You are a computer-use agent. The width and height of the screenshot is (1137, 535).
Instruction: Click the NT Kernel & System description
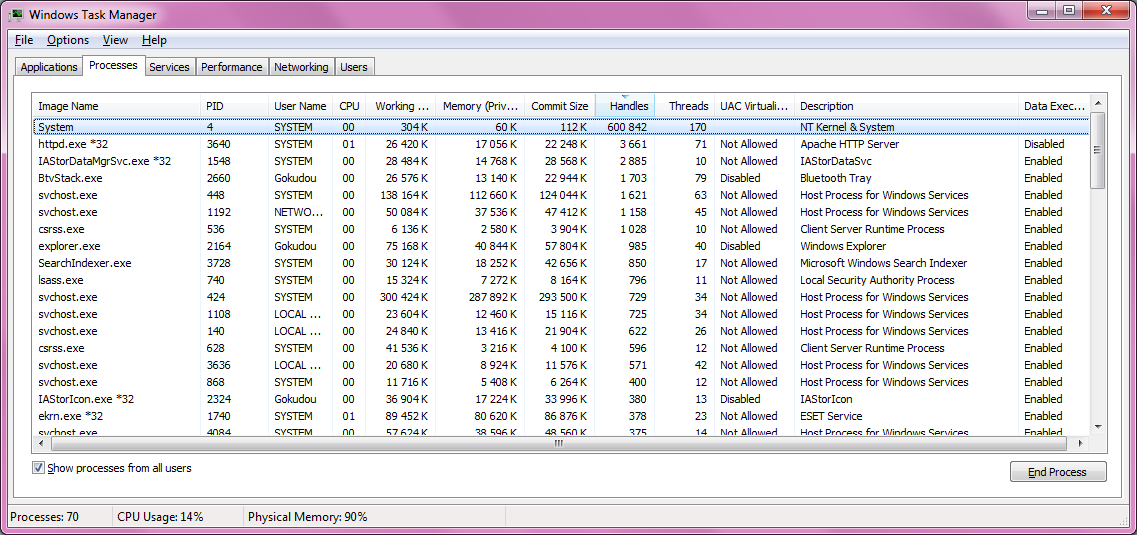point(847,127)
